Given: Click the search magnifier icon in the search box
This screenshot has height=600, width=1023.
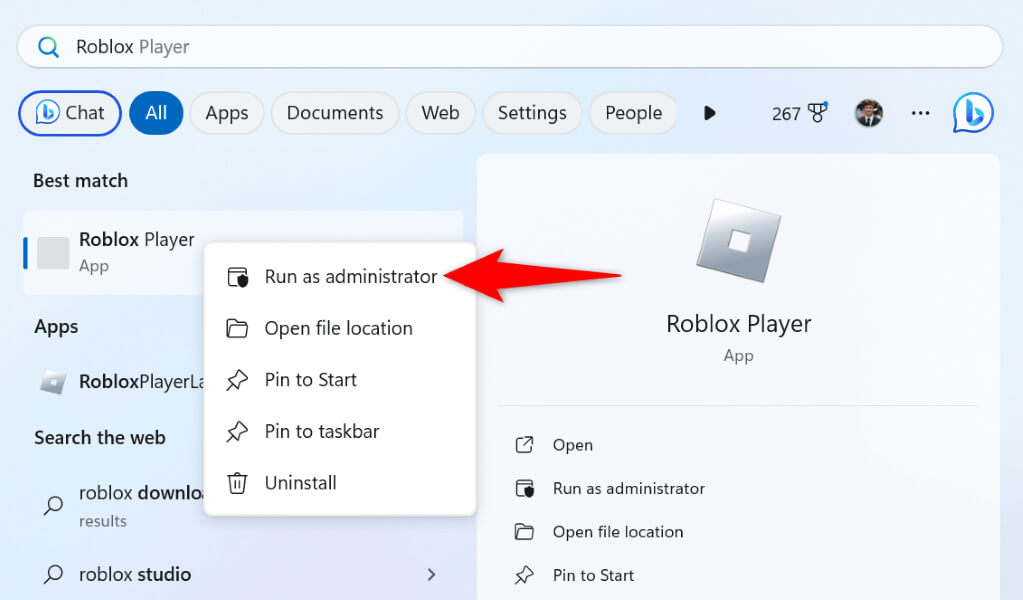Looking at the screenshot, I should [48, 47].
